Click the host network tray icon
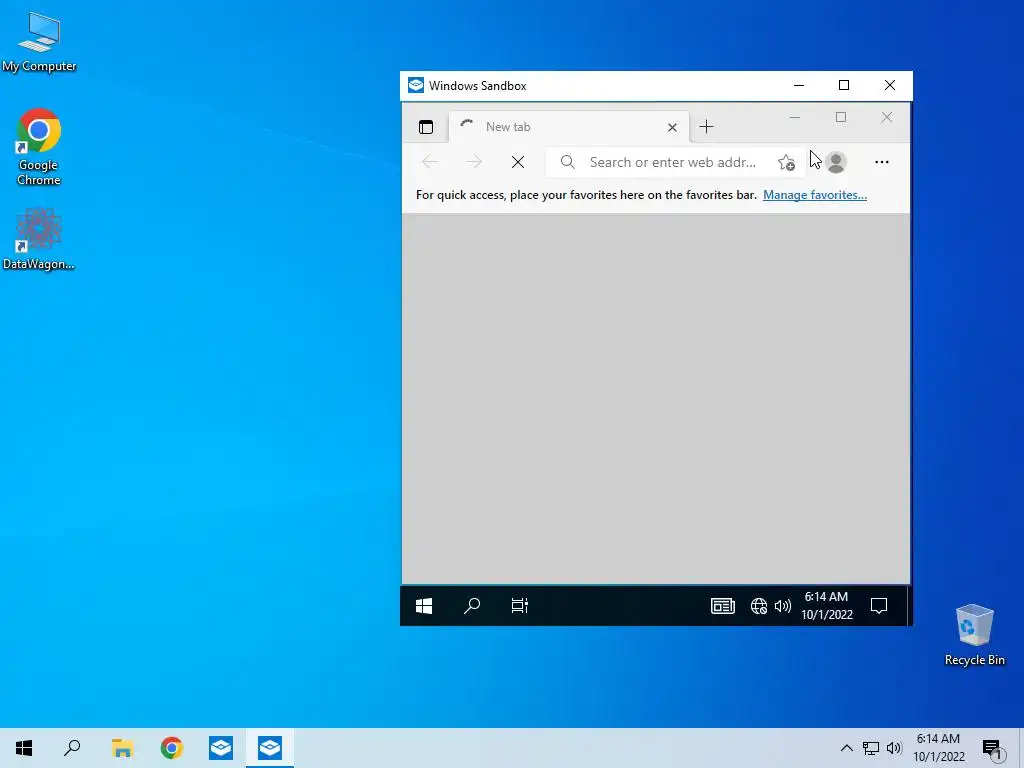This screenshot has width=1024, height=768. tap(871, 748)
